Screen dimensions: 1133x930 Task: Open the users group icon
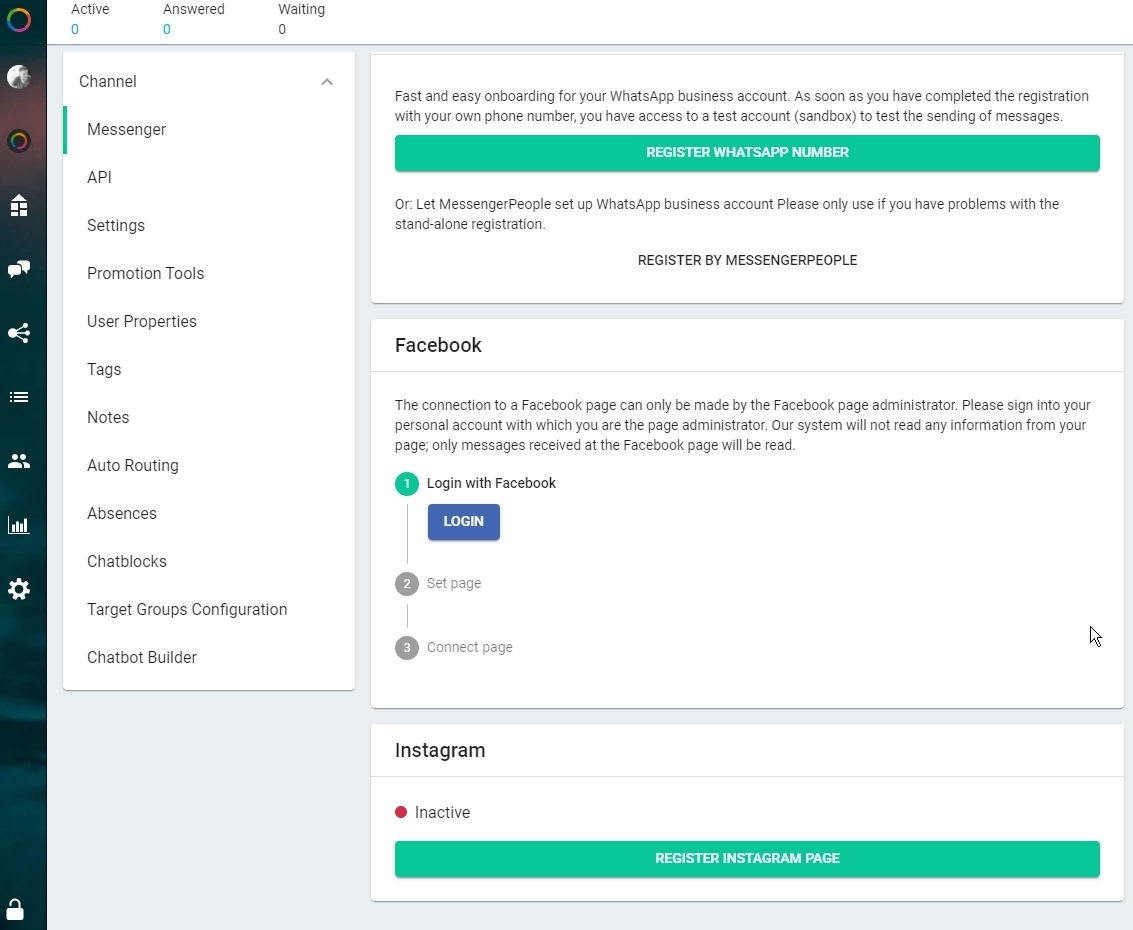click(x=19, y=461)
